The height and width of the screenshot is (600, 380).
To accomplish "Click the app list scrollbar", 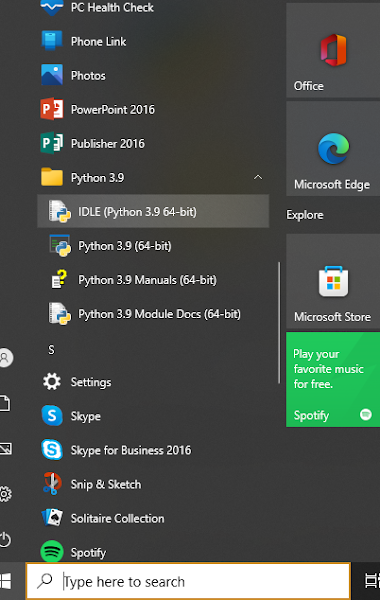I will pos(279,323).
